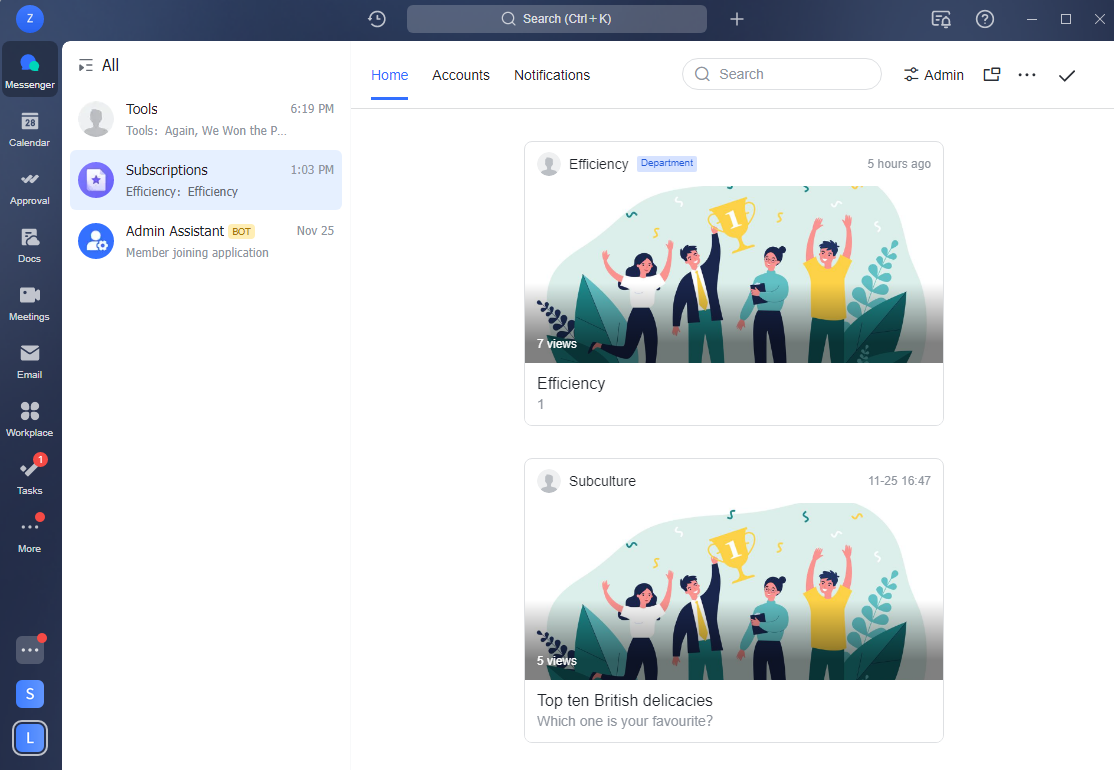Open the three-dot options menu in header
The height and width of the screenshot is (770, 1114).
[1027, 75]
